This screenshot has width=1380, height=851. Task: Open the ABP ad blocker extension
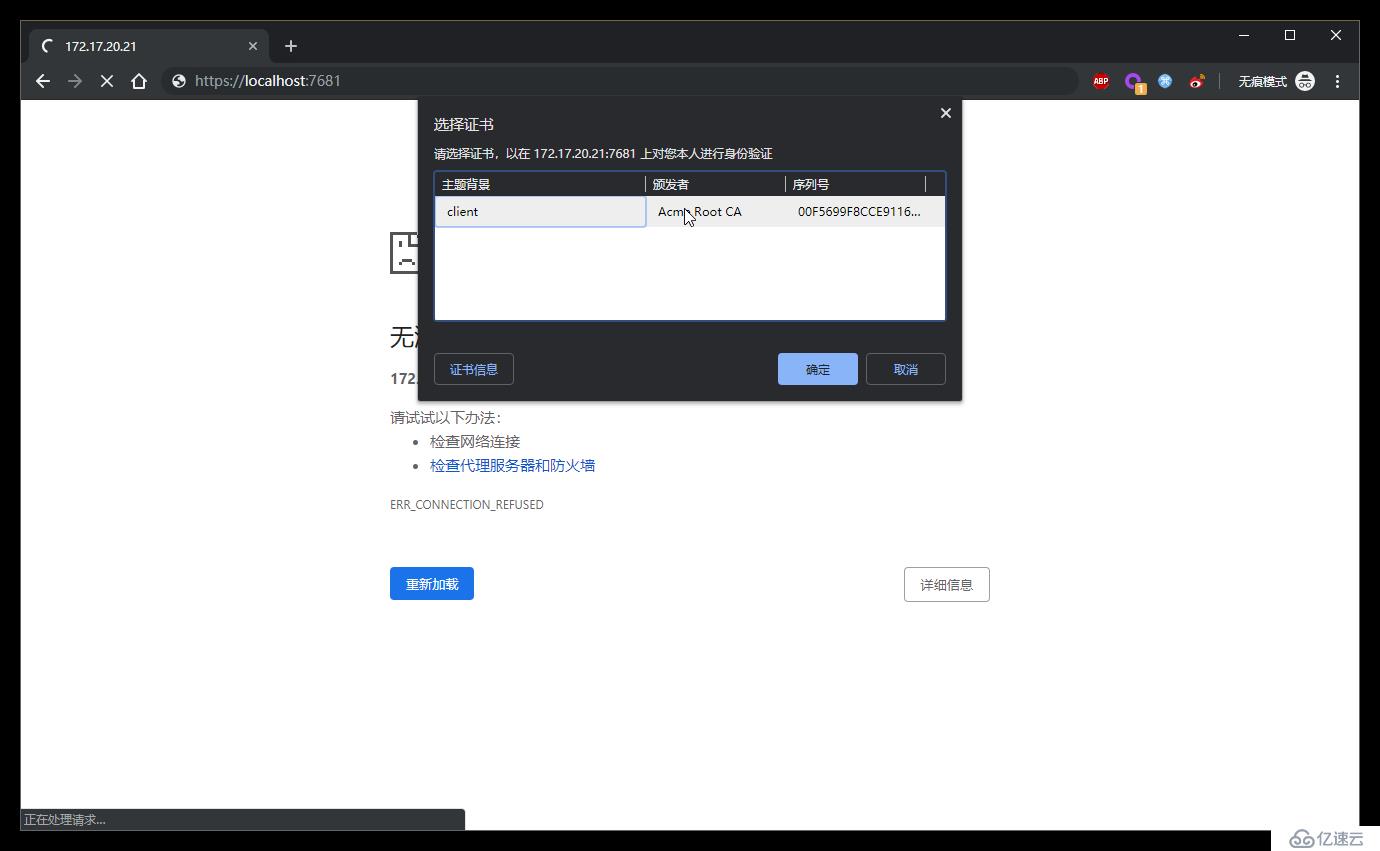coord(1101,82)
